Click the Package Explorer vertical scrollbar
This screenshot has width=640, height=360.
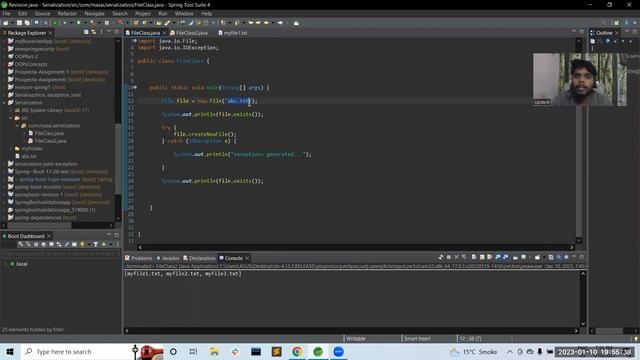[x=118, y=159]
